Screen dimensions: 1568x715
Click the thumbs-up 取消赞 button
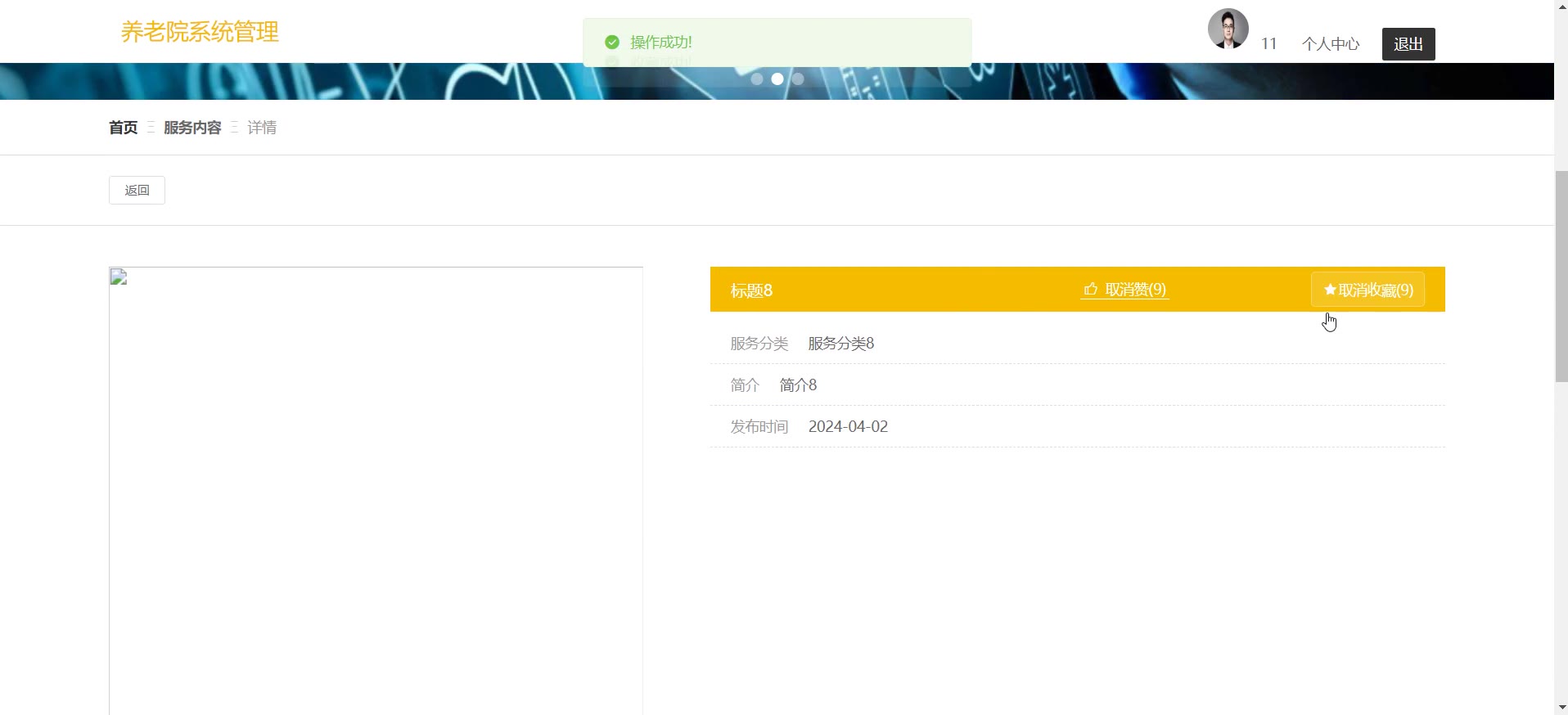(1124, 290)
